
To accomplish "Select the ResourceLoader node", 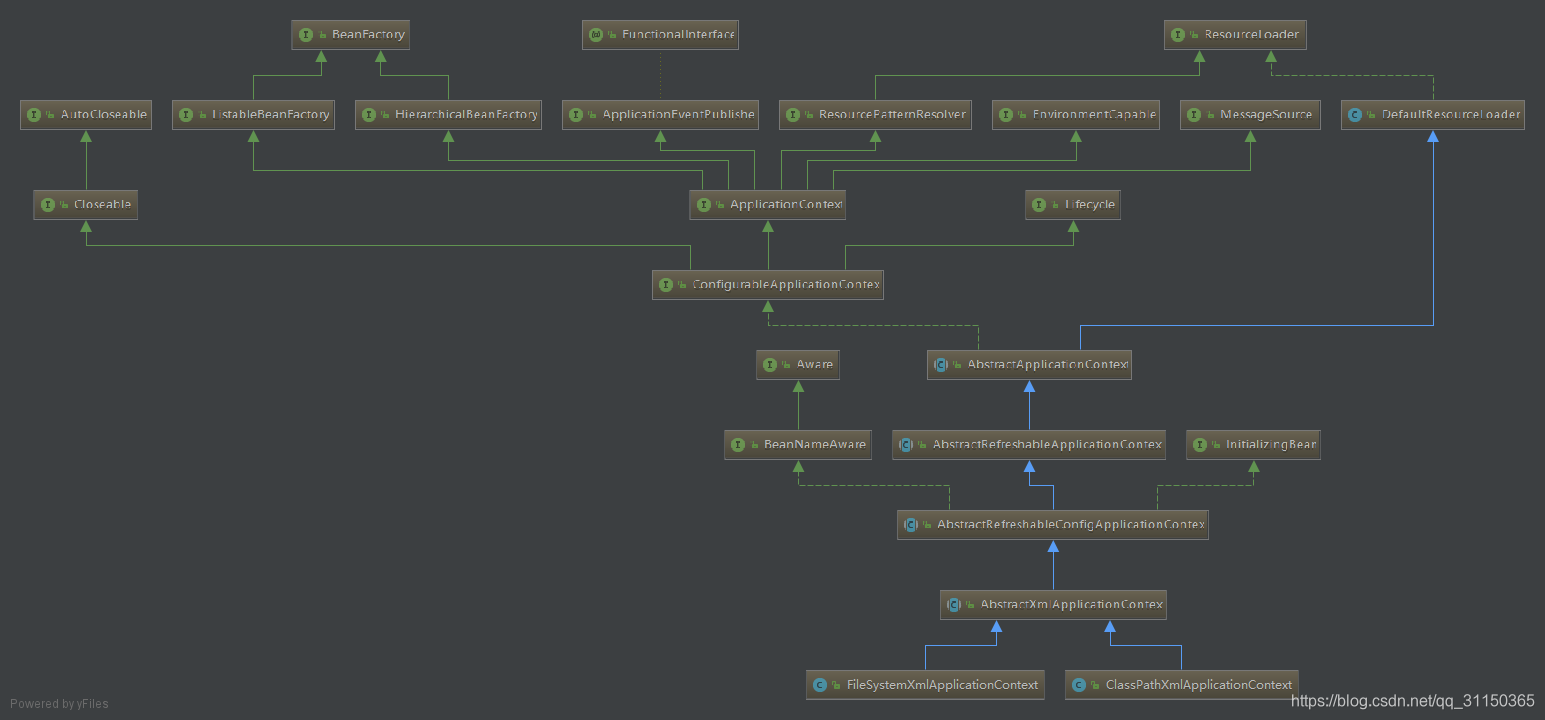I will (x=1235, y=35).
